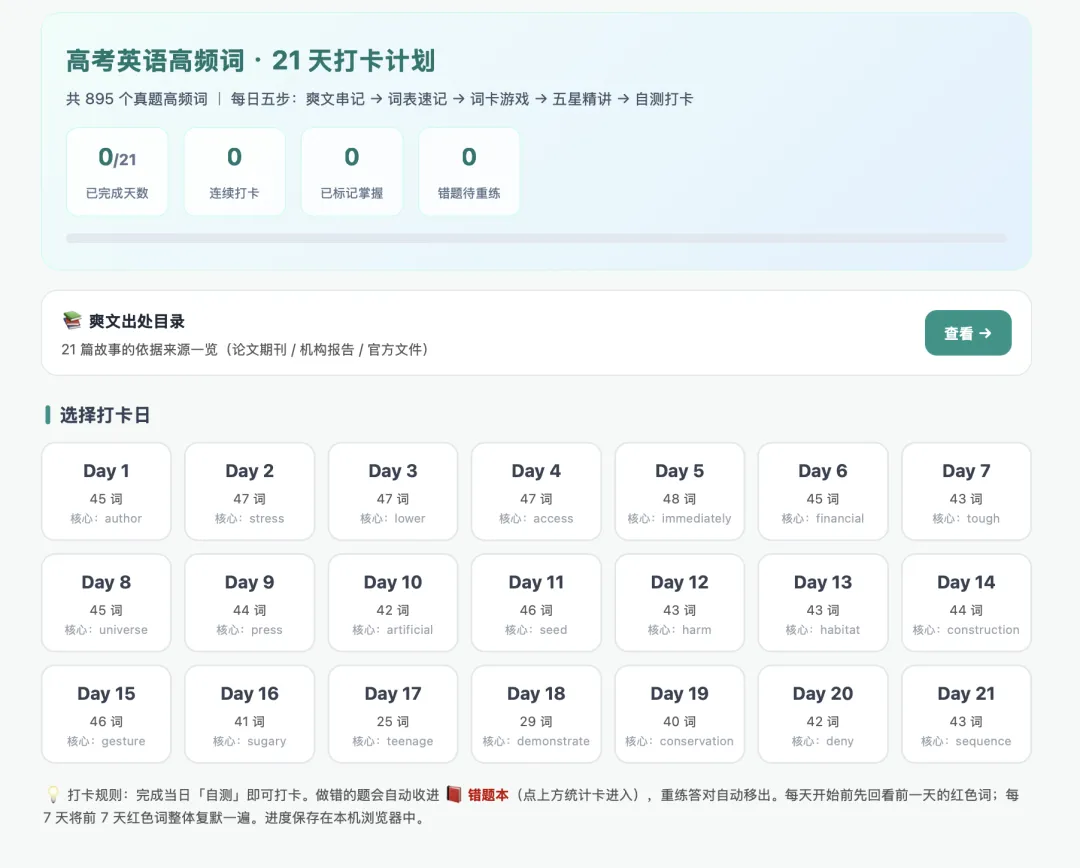
Task: Open the Day 9 press card
Action: point(249,603)
